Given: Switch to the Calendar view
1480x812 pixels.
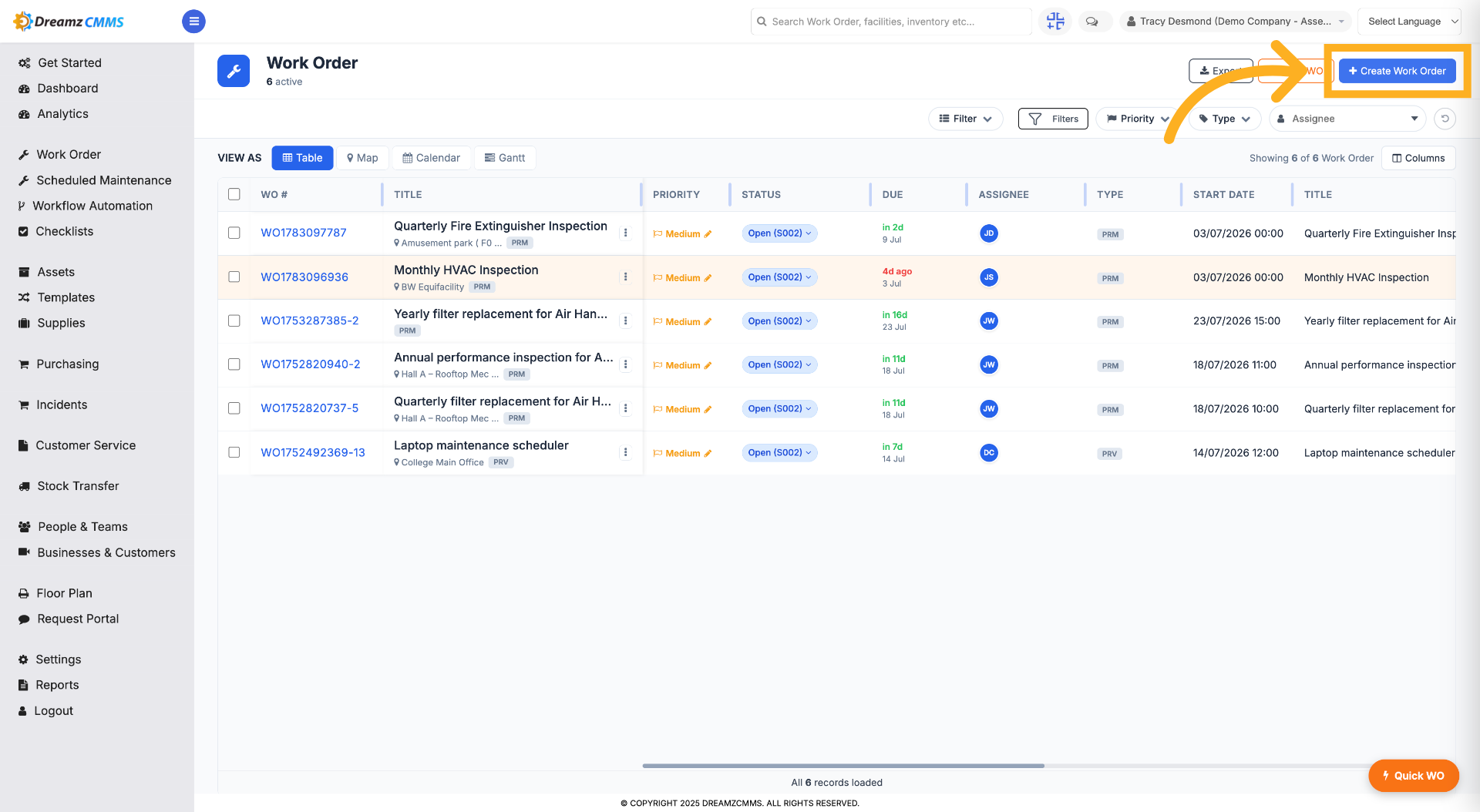Looking at the screenshot, I should tap(431, 158).
